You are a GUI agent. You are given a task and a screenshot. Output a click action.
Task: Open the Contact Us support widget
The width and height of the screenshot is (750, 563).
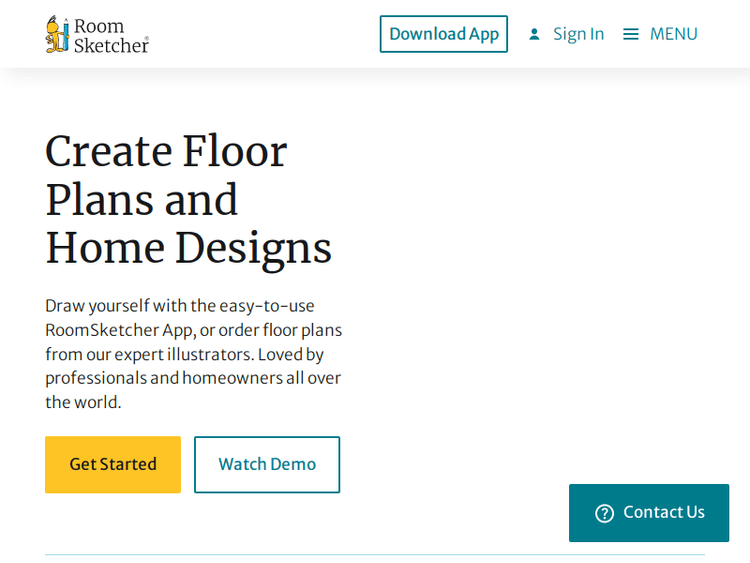pyautogui.click(x=649, y=513)
